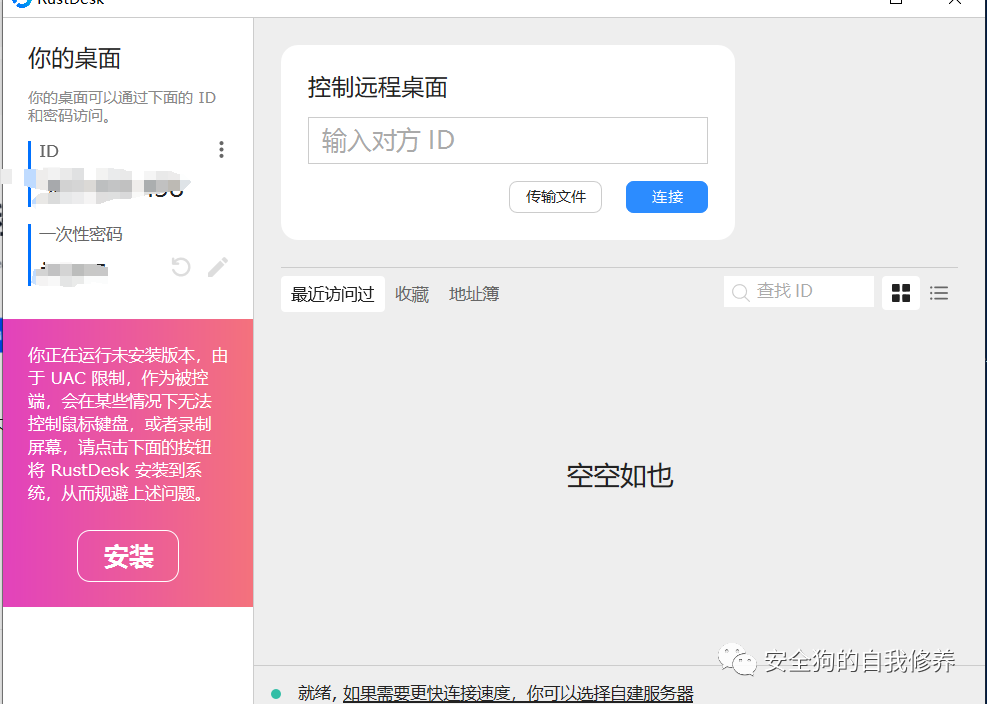Close the RustDesk window

(955, 3)
